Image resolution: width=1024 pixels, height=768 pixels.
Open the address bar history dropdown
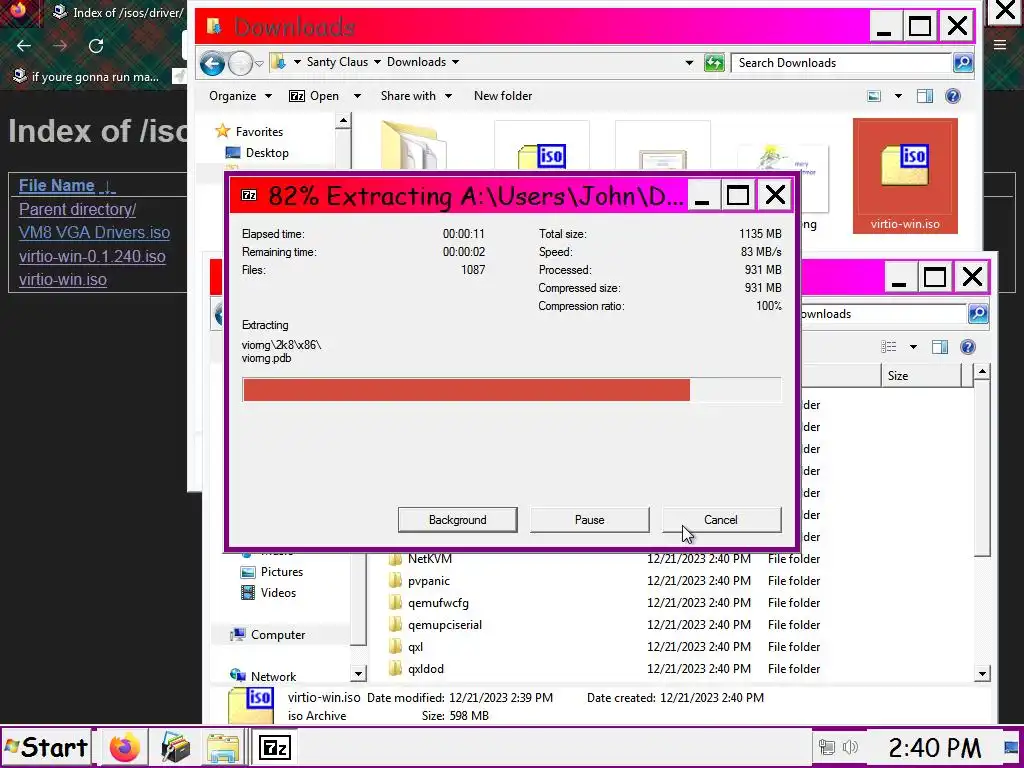click(689, 63)
